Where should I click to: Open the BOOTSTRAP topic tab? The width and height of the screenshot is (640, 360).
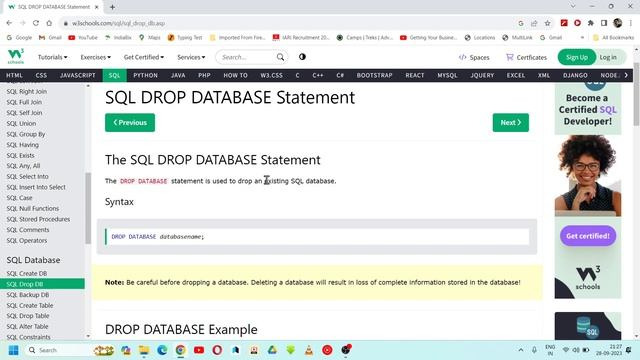click(374, 76)
